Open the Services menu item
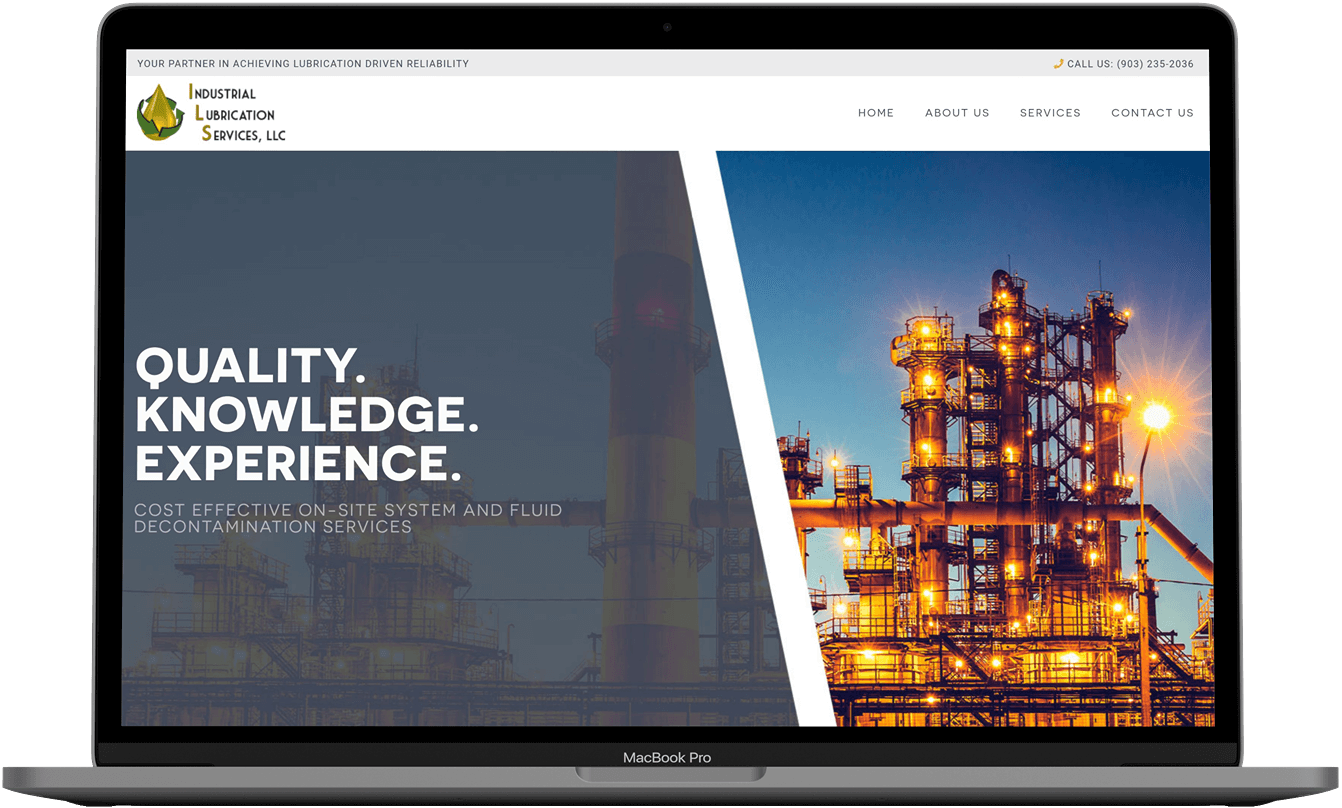The height and width of the screenshot is (808, 1342). 1049,113
